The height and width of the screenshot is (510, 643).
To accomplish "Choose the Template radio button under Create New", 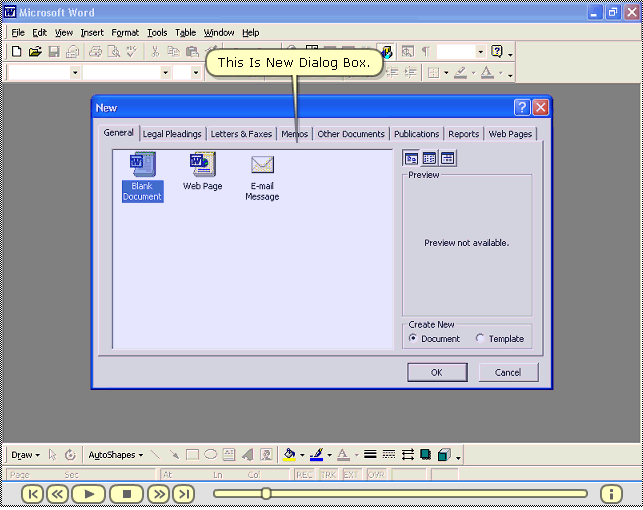I will coord(480,338).
